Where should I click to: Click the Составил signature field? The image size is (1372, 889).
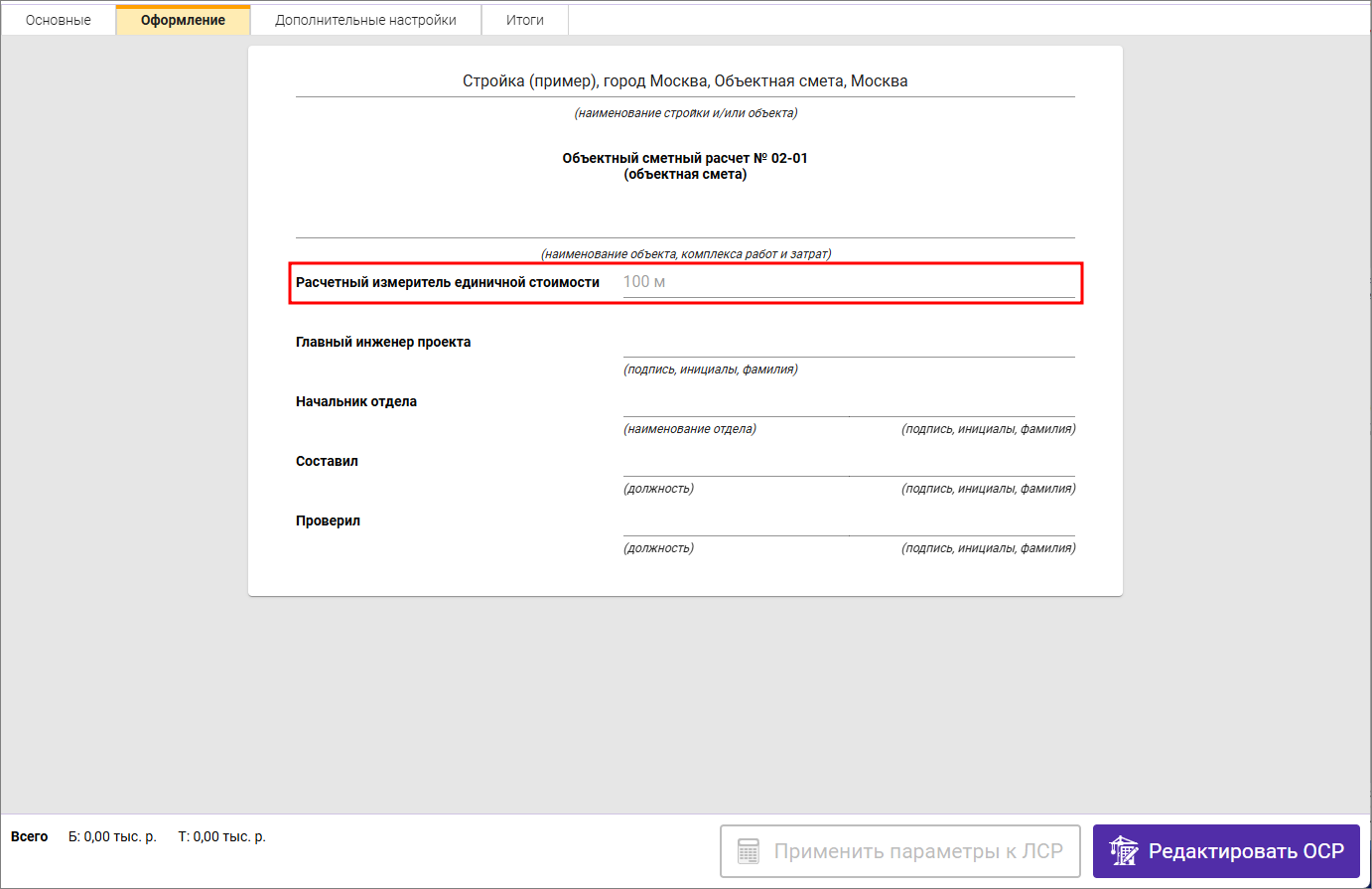click(x=962, y=463)
